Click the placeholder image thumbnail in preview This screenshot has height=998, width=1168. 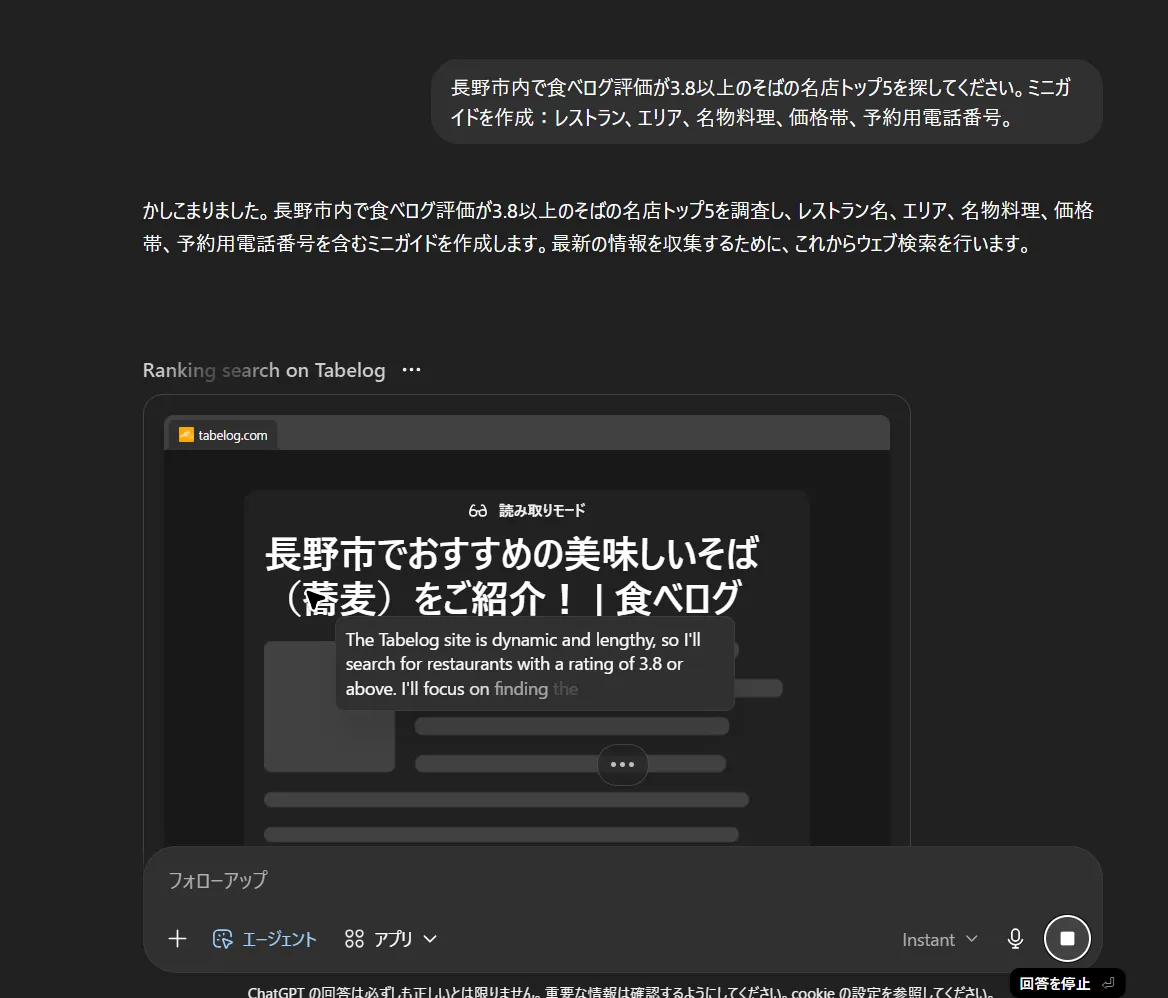tap(329, 706)
